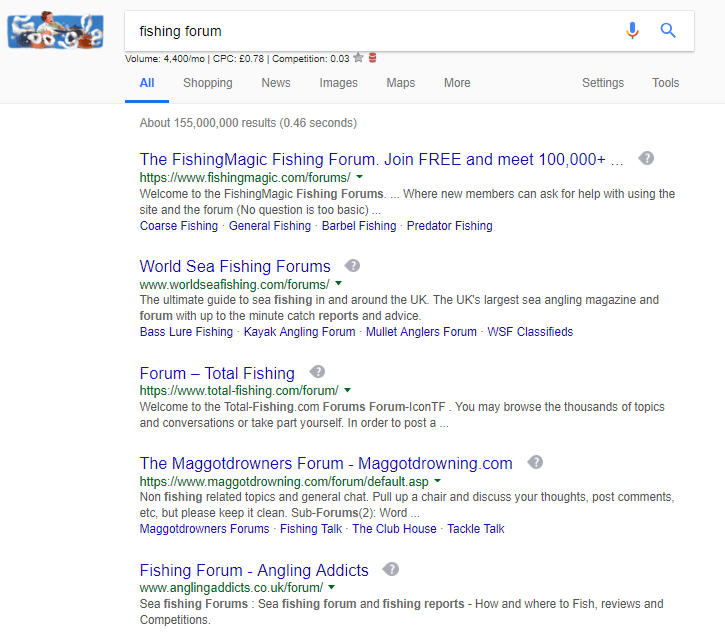Open Fishing Forum - Angling Addicts title
Screen dimensions: 725x642
click(x=254, y=570)
